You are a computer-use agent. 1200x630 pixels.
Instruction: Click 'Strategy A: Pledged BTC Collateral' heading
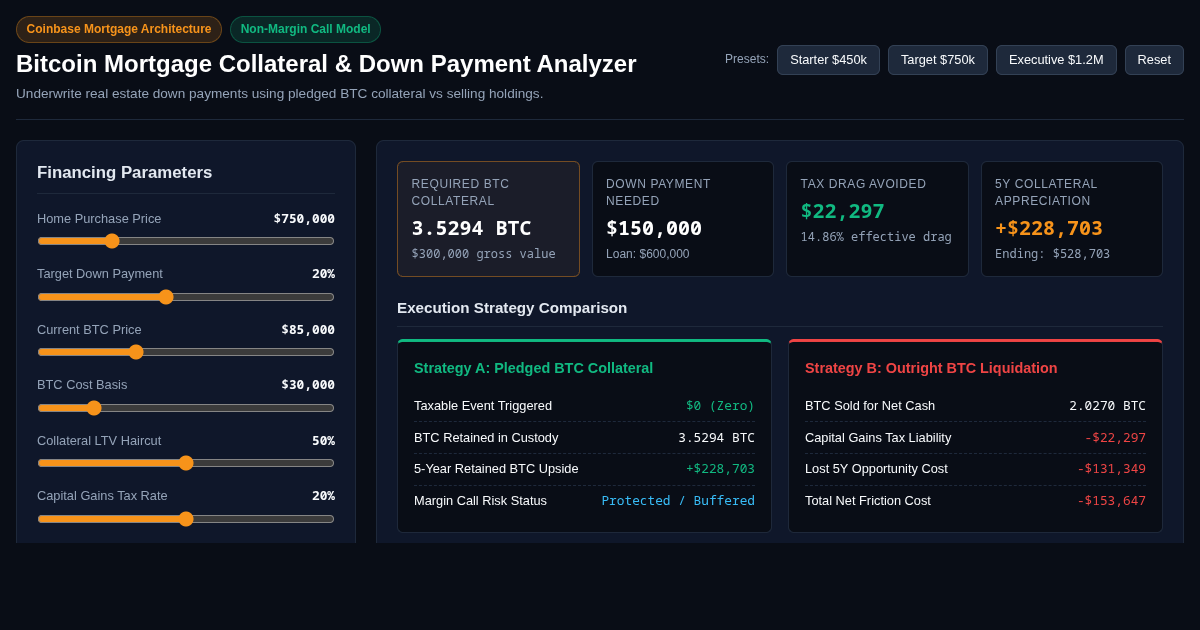pyautogui.click(x=533, y=368)
